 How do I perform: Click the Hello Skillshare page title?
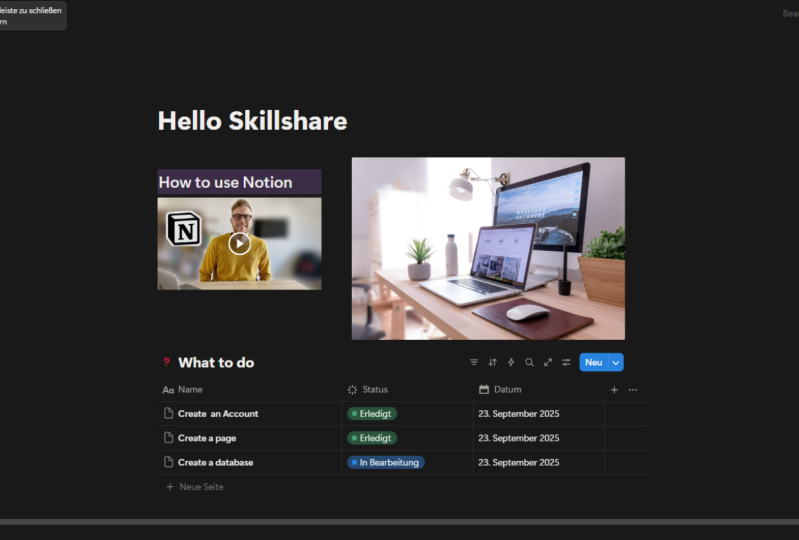252,121
